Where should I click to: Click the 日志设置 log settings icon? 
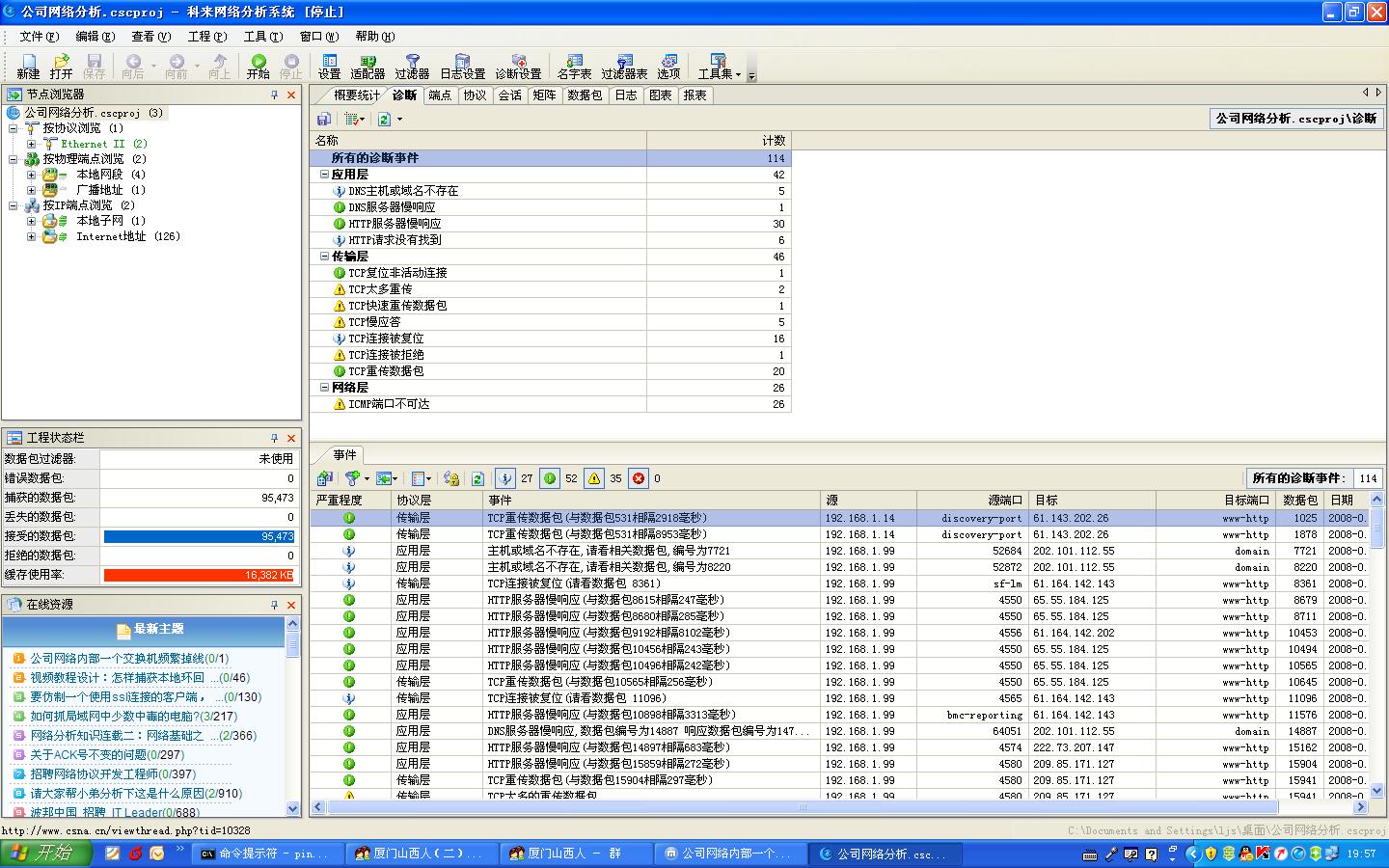click(462, 66)
